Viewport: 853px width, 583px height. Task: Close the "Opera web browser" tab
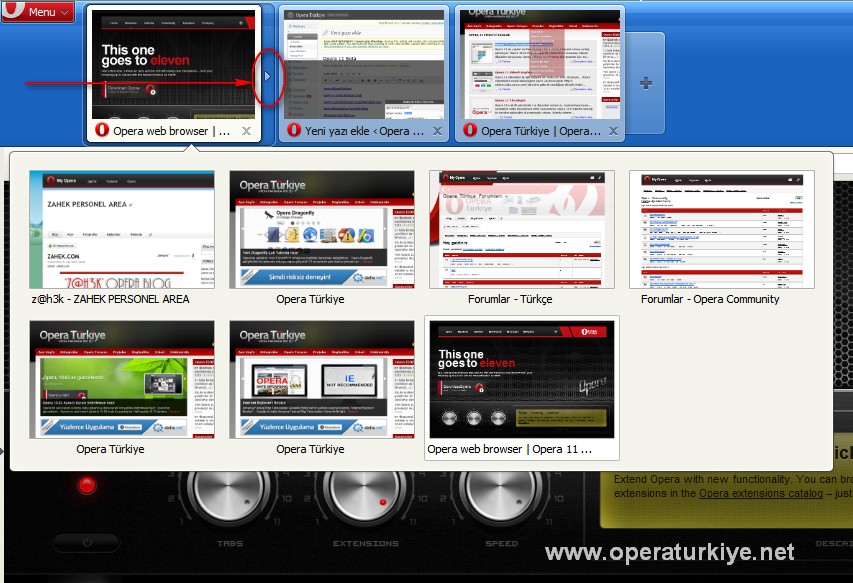point(246,131)
